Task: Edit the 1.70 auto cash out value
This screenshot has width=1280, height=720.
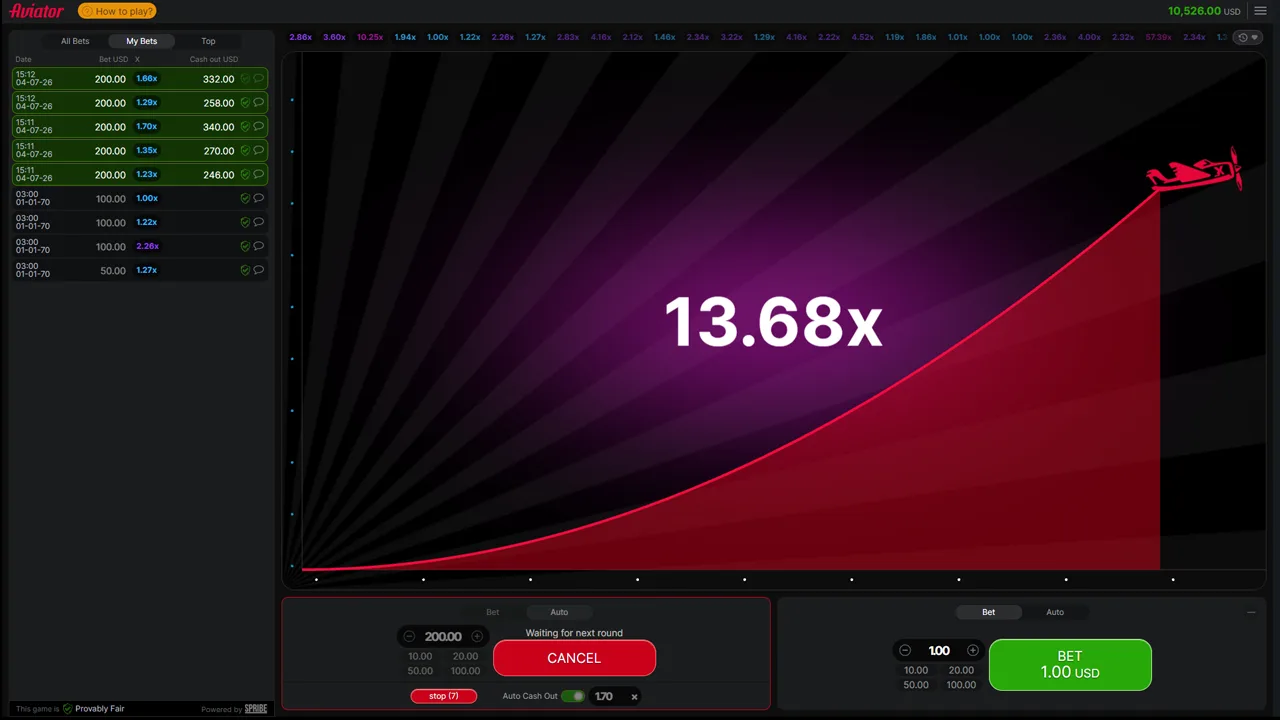Action: [x=604, y=696]
